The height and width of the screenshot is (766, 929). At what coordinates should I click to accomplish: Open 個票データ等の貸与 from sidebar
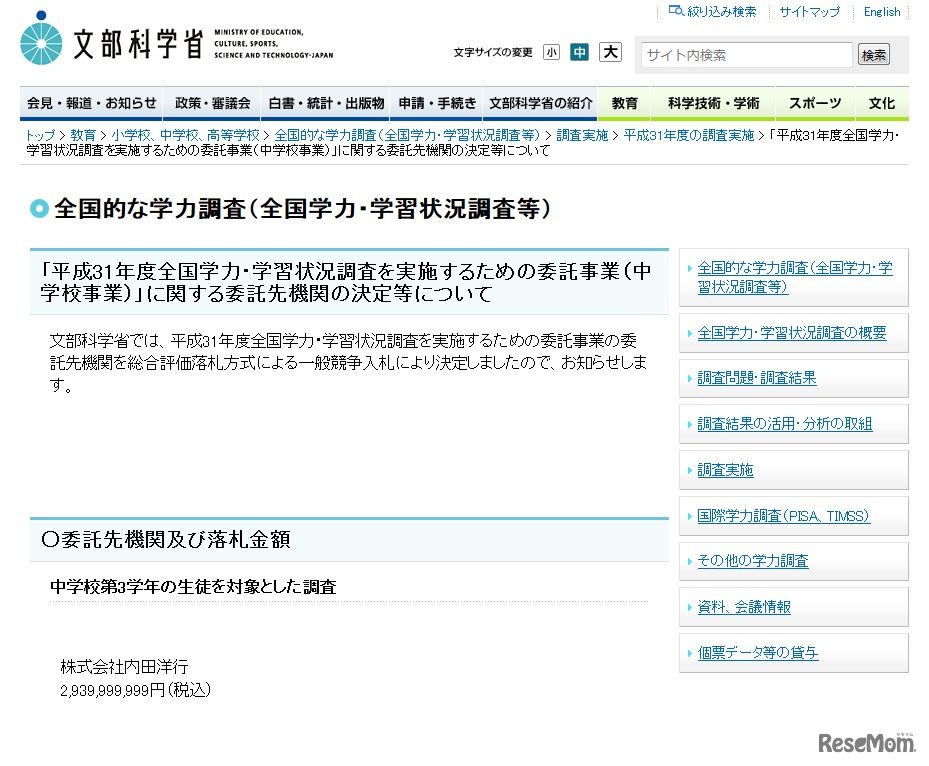tap(756, 653)
